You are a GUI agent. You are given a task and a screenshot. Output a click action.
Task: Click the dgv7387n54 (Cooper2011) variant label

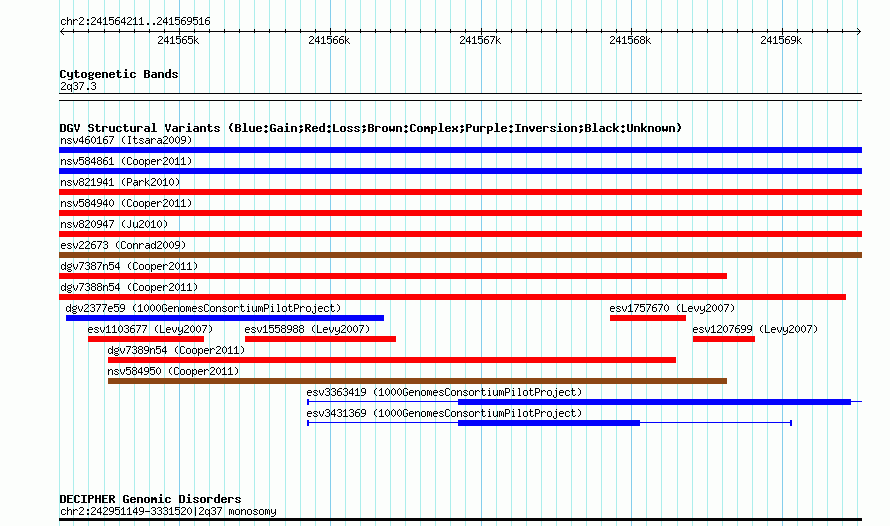tap(129, 266)
